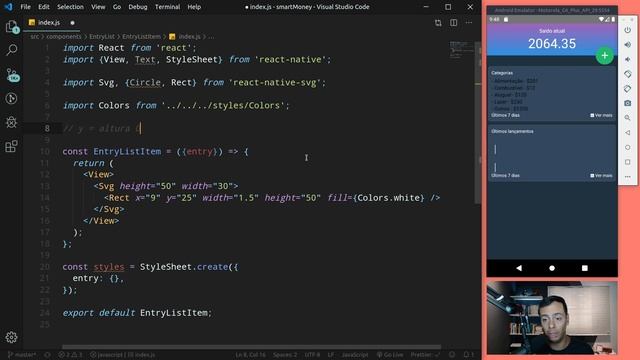Toggle Go Live server in status bar
The width and height of the screenshot is (640, 360).
pyautogui.click(x=390, y=355)
